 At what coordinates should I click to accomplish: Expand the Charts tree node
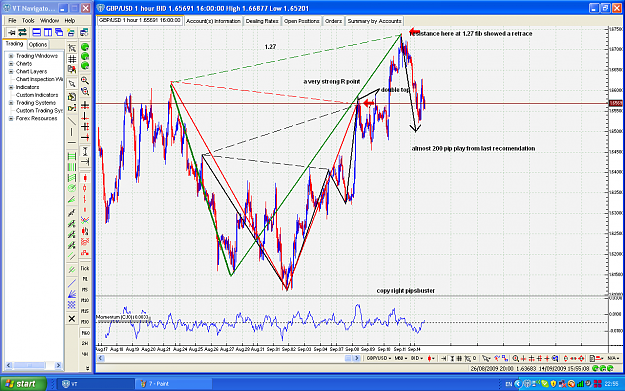click(11, 64)
